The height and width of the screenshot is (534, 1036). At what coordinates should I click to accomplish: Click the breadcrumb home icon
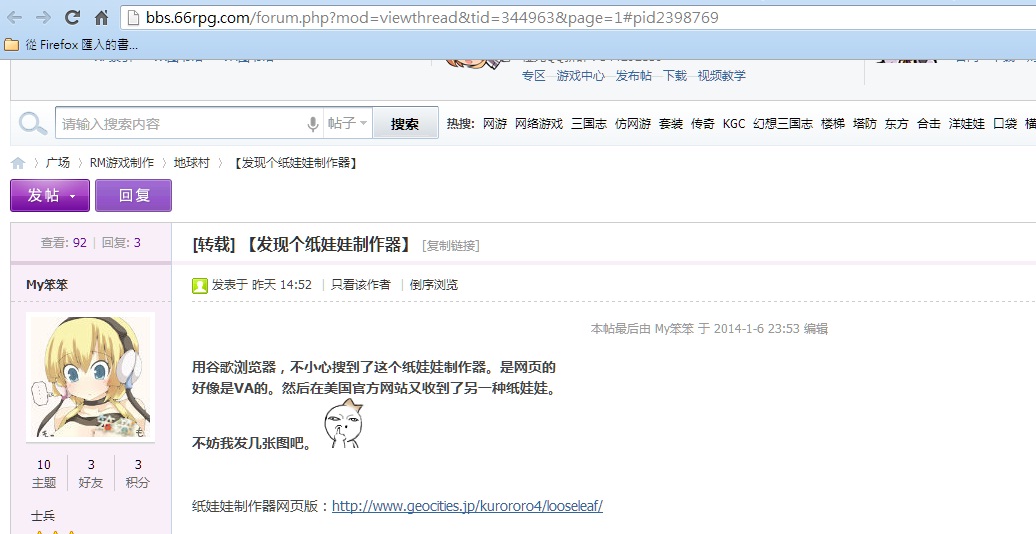(x=18, y=163)
